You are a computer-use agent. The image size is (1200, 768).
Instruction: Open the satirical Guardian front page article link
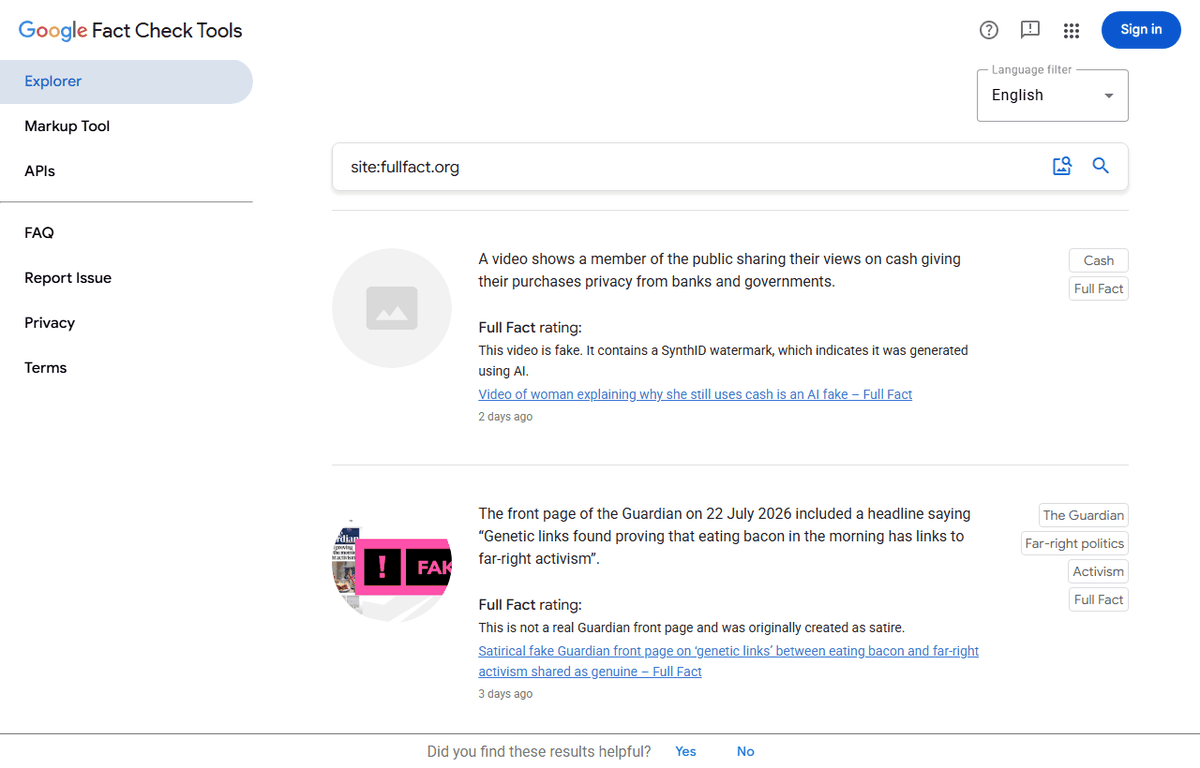[728, 661]
